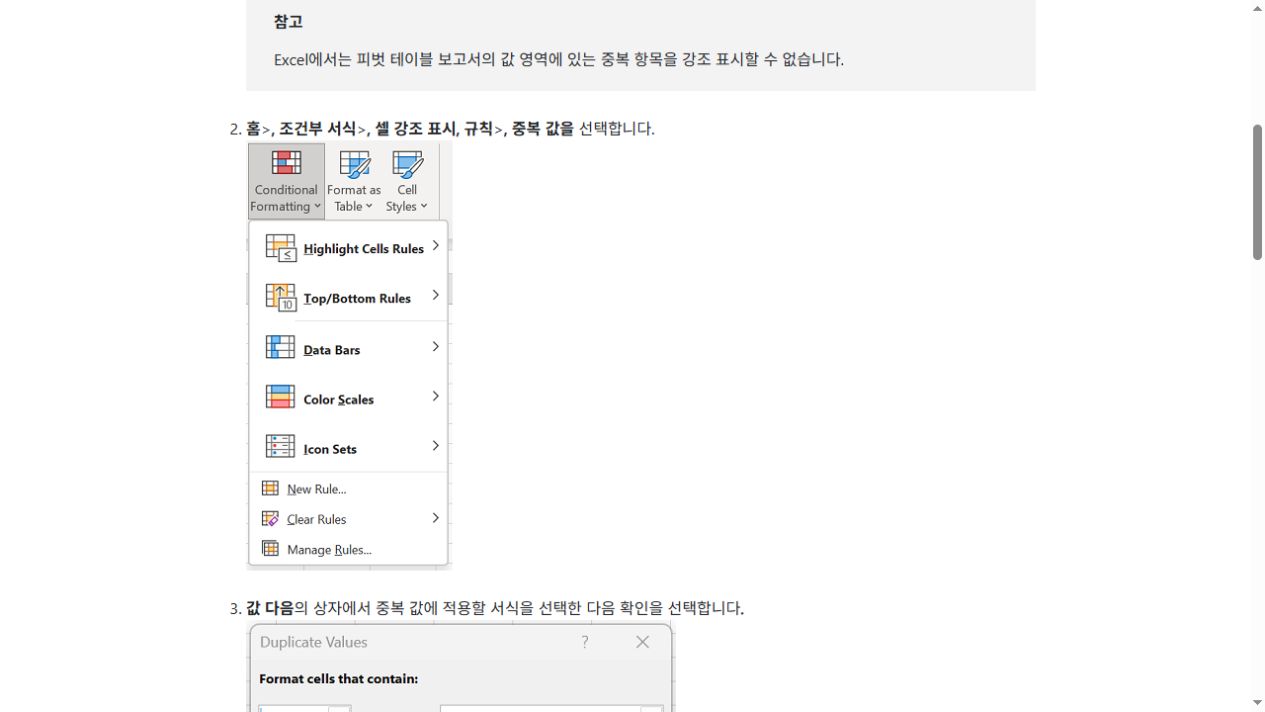Click the Color Scales icon
Screen dimensions: 1265x712
pos(280,397)
